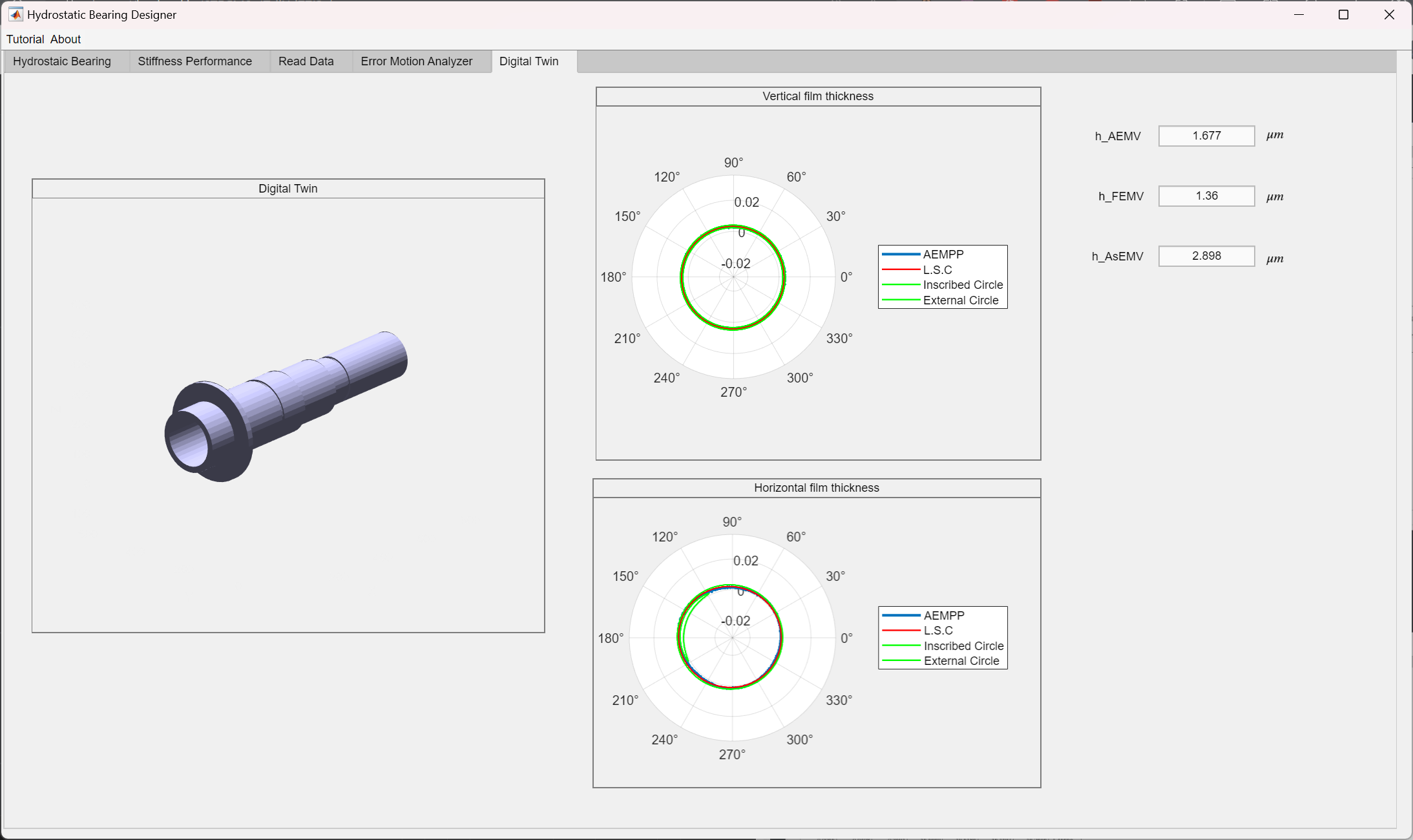Maximize the Hydrostatic Bearing Designer window
This screenshot has height=840, width=1413.
pyautogui.click(x=1343, y=14)
